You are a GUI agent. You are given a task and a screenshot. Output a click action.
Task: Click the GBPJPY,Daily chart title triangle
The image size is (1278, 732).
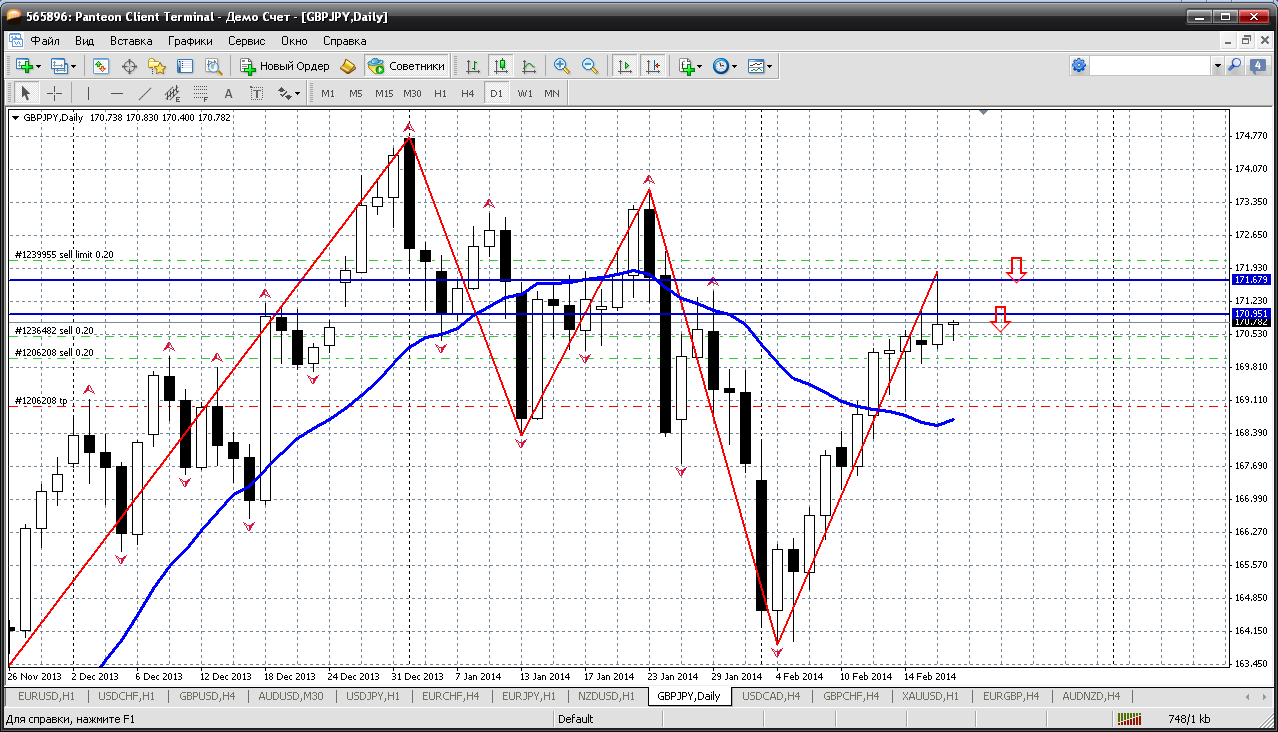[x=15, y=118]
